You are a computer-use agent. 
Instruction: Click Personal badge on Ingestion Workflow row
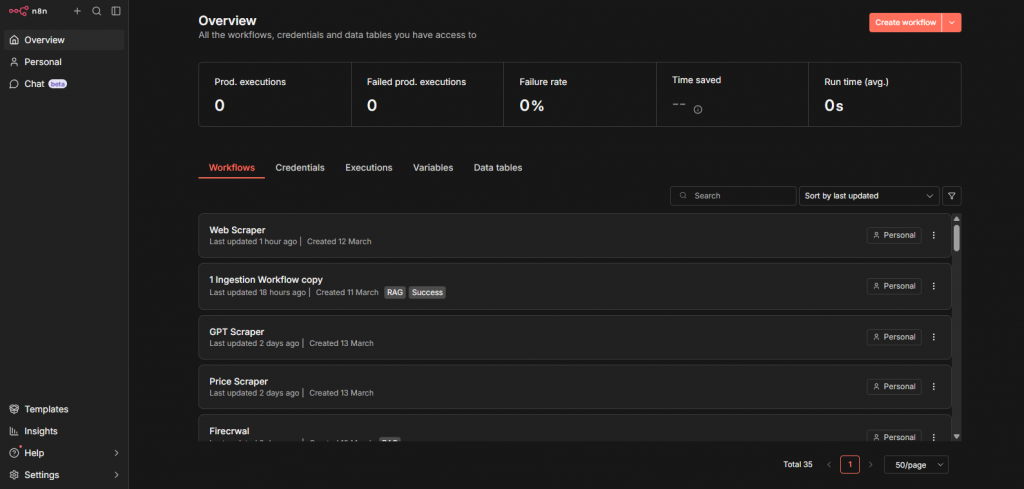click(x=894, y=286)
